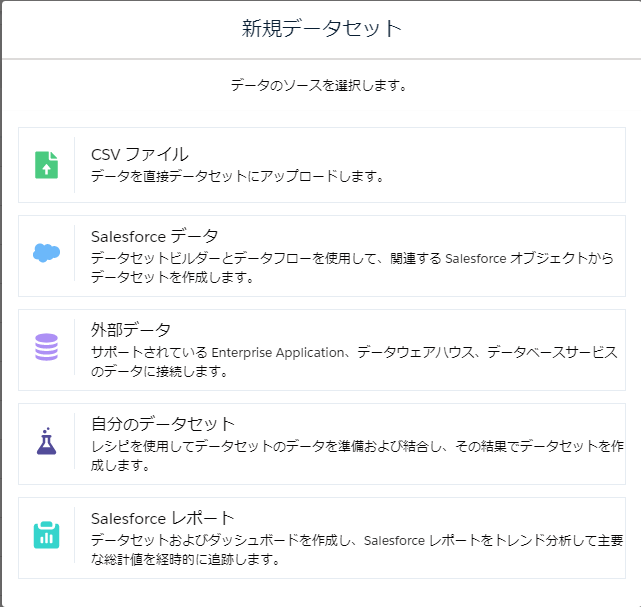This screenshot has height=607, width=641.
Task: Choose the Salesforce データ heading
Action: 154,237
